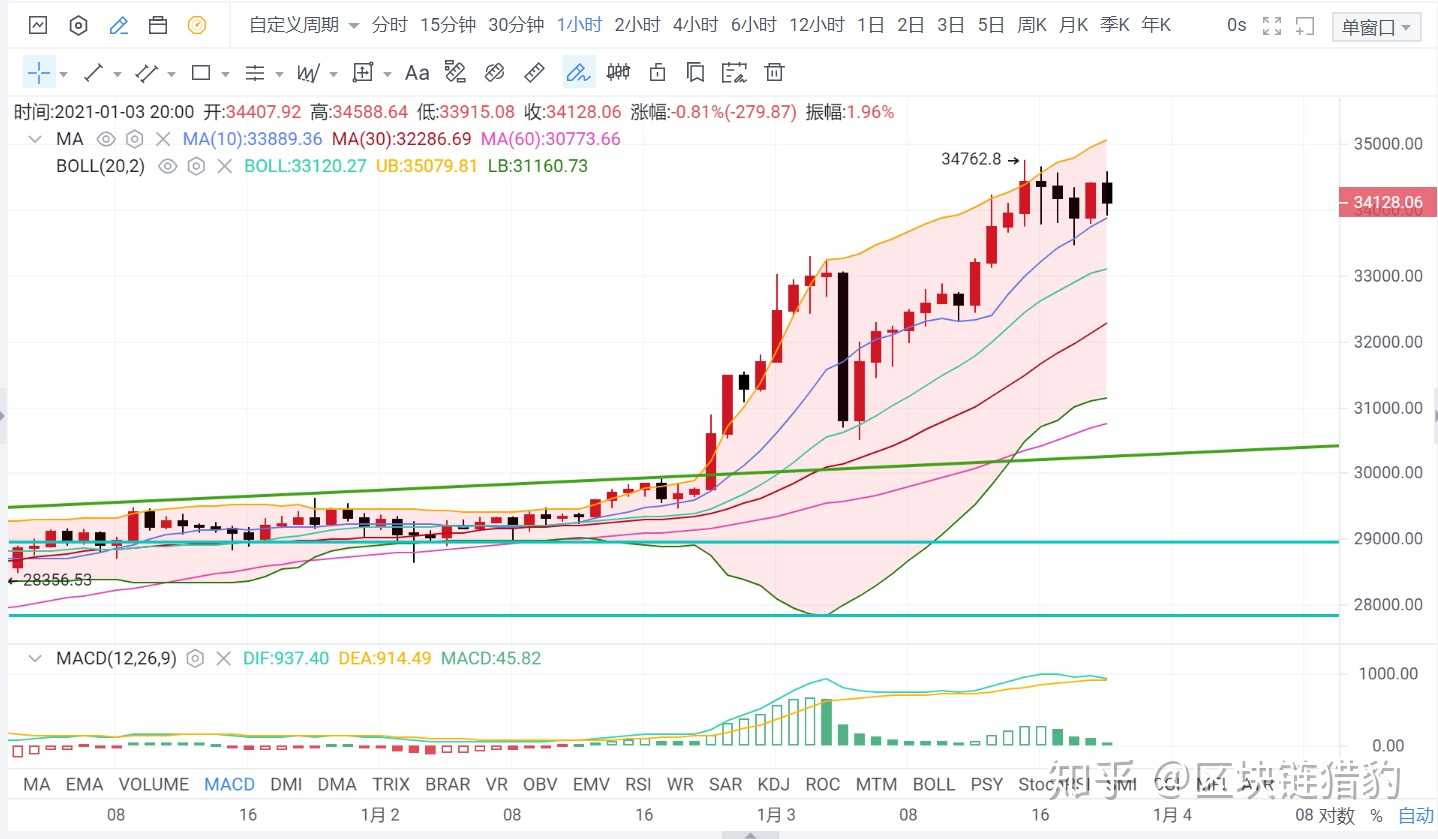Expand horizontal levels tool dropdown arrow
1438x839 pixels.
280,74
